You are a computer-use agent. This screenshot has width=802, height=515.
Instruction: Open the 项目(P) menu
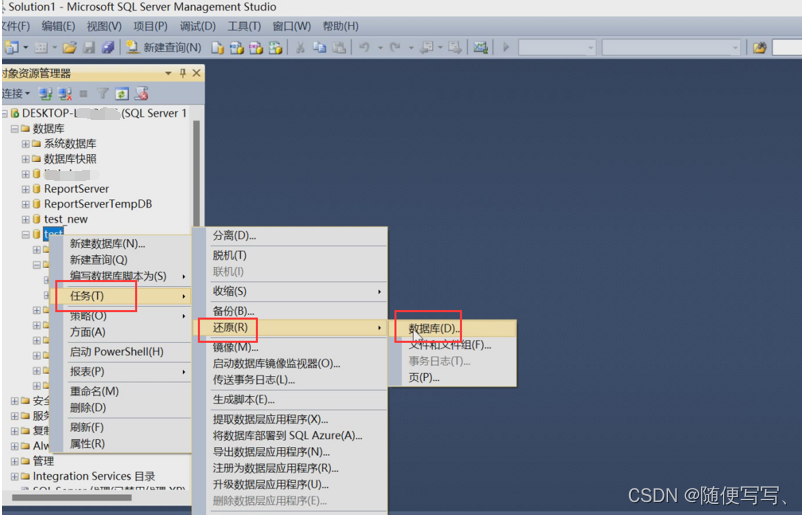[150, 26]
